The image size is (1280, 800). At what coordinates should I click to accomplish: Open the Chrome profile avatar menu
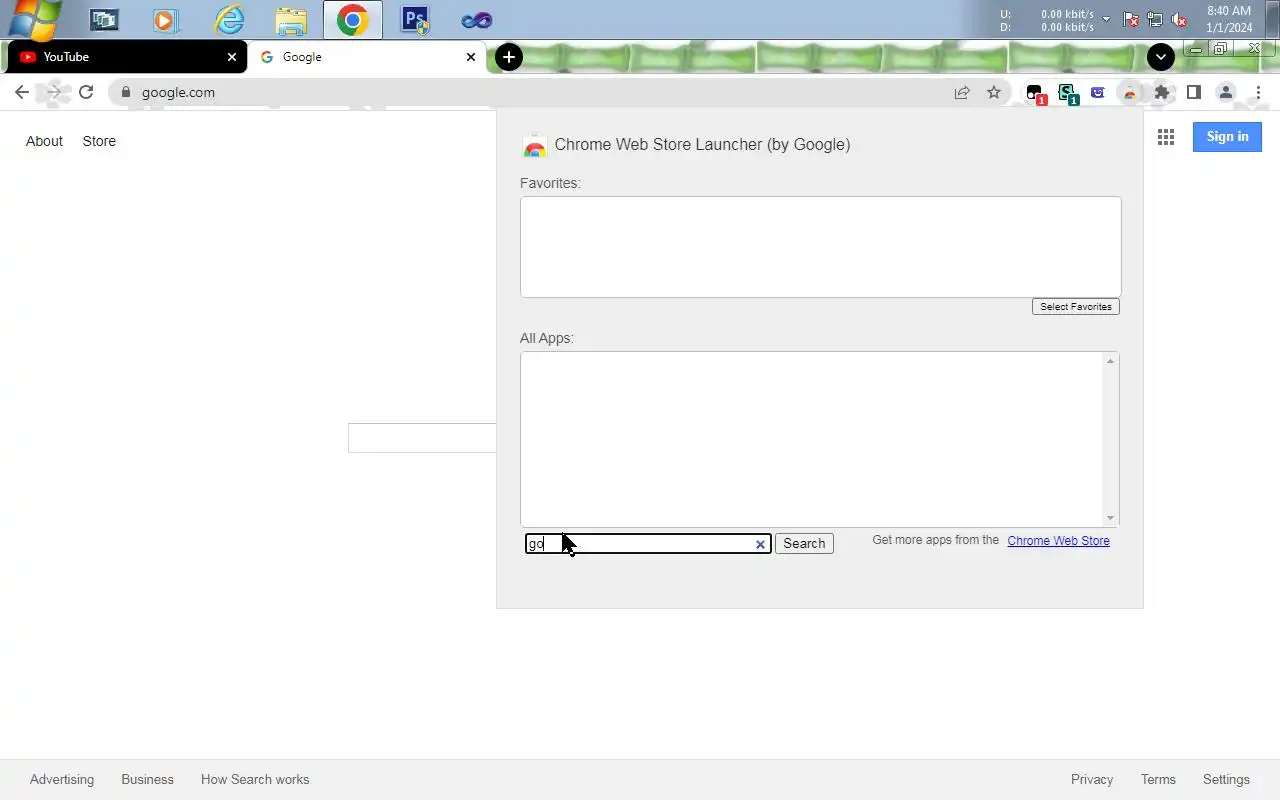click(1226, 92)
